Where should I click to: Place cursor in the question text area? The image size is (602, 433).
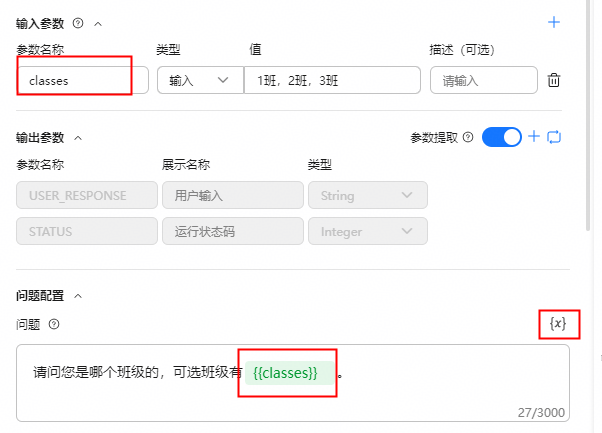click(x=293, y=383)
